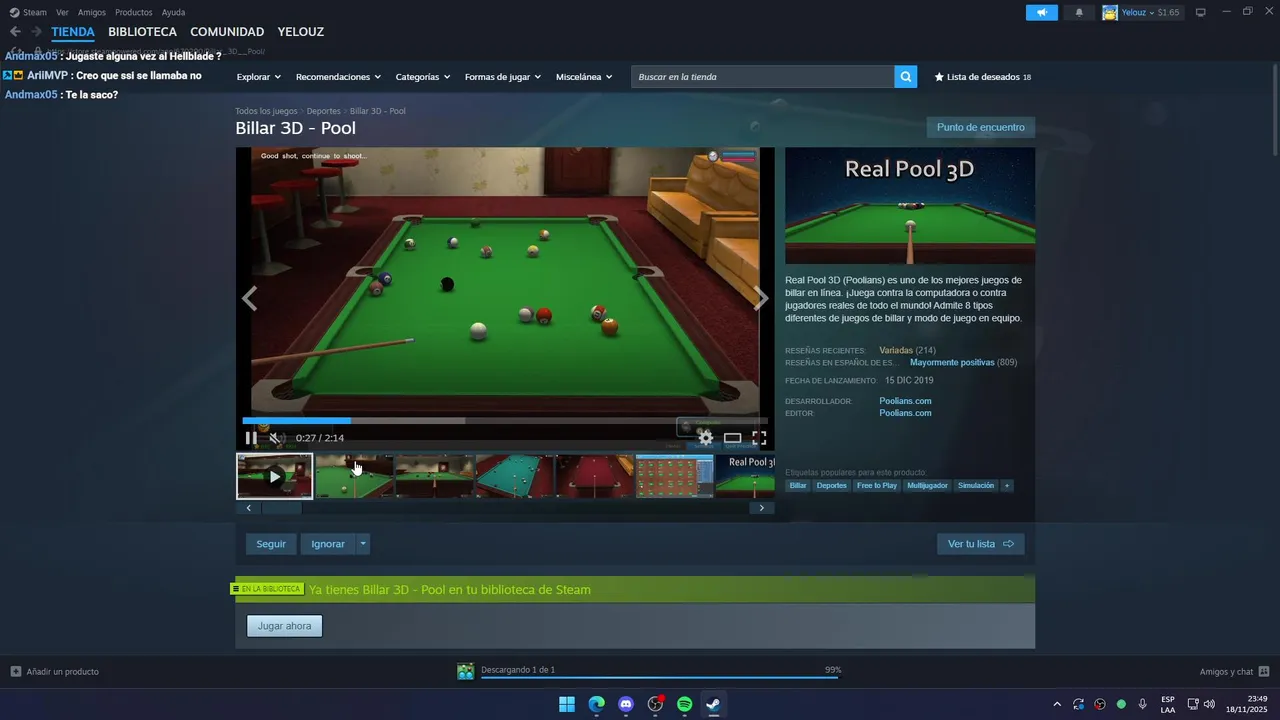This screenshot has width=1280, height=720.
Task: Switch to COMUNIDAD tab
Action: pyautogui.click(x=227, y=32)
